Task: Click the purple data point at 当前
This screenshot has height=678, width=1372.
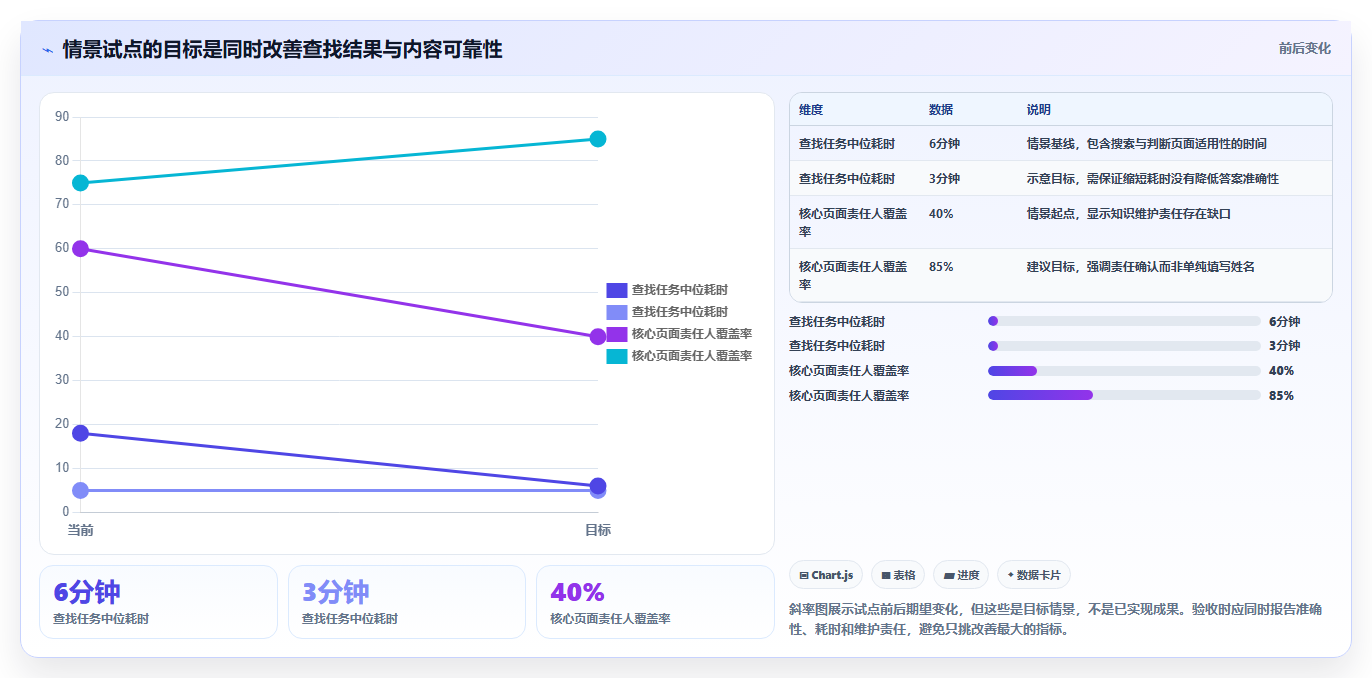Action: point(80,249)
